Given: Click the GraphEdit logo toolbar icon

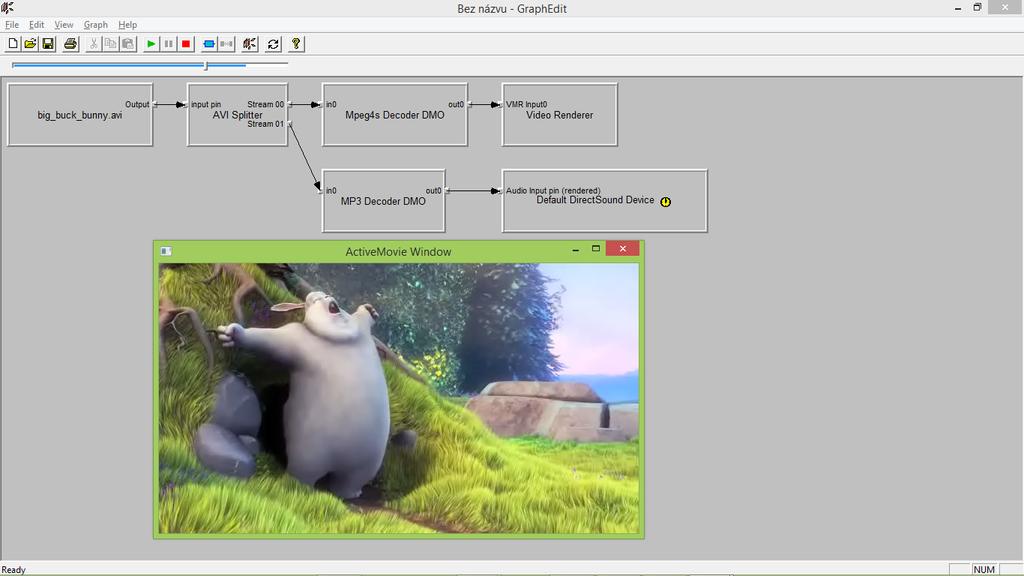Looking at the screenshot, I should click(x=249, y=44).
